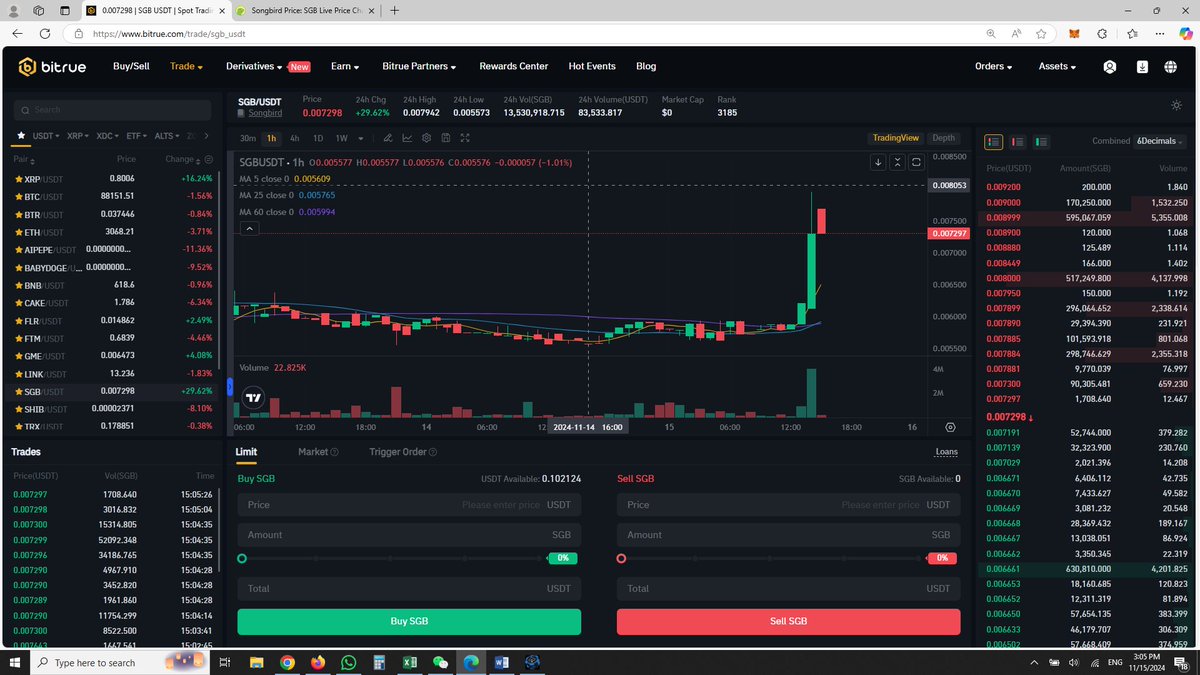Click the maximize chart icon on chart top-right
This screenshot has width=1200, height=675.
916,162
